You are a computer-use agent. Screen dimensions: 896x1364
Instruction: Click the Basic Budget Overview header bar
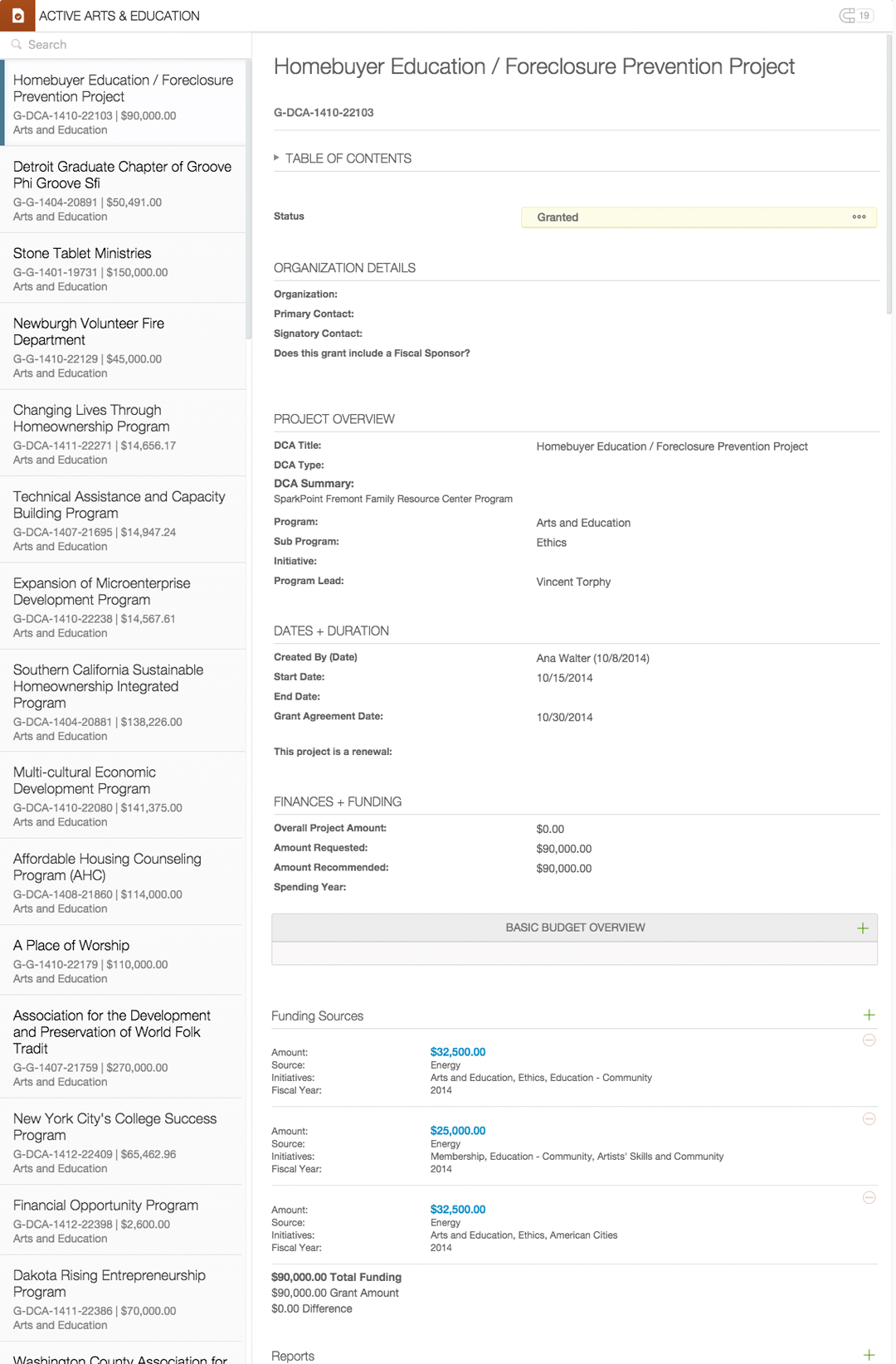coord(574,928)
